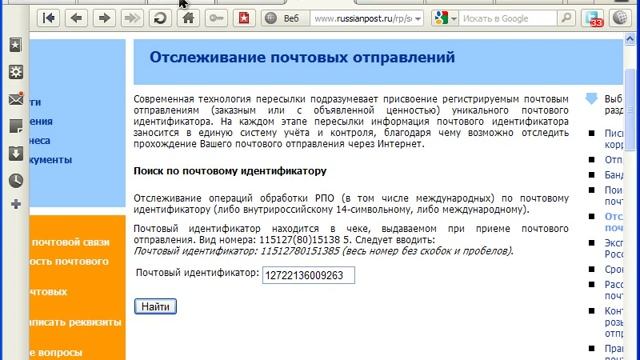Open the toolbar icon with badge 33
This screenshot has width=640, height=360.
pos(593,18)
